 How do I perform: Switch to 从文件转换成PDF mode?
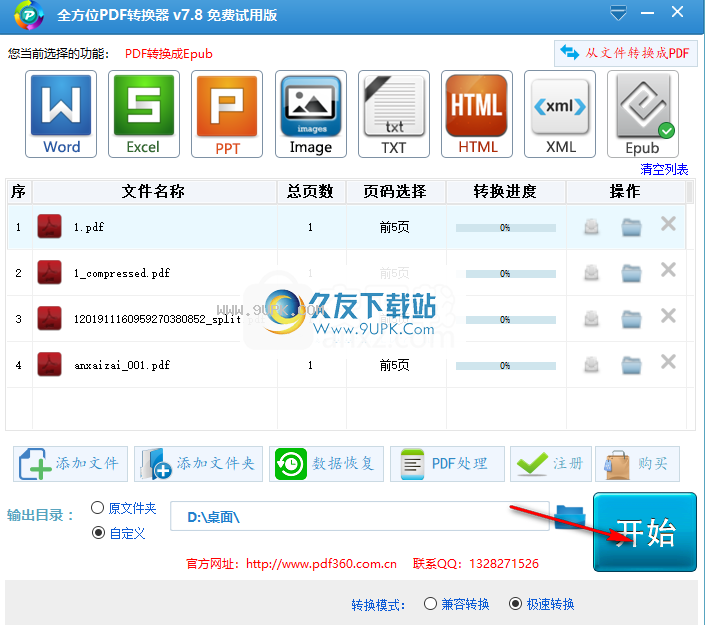pyautogui.click(x=625, y=53)
